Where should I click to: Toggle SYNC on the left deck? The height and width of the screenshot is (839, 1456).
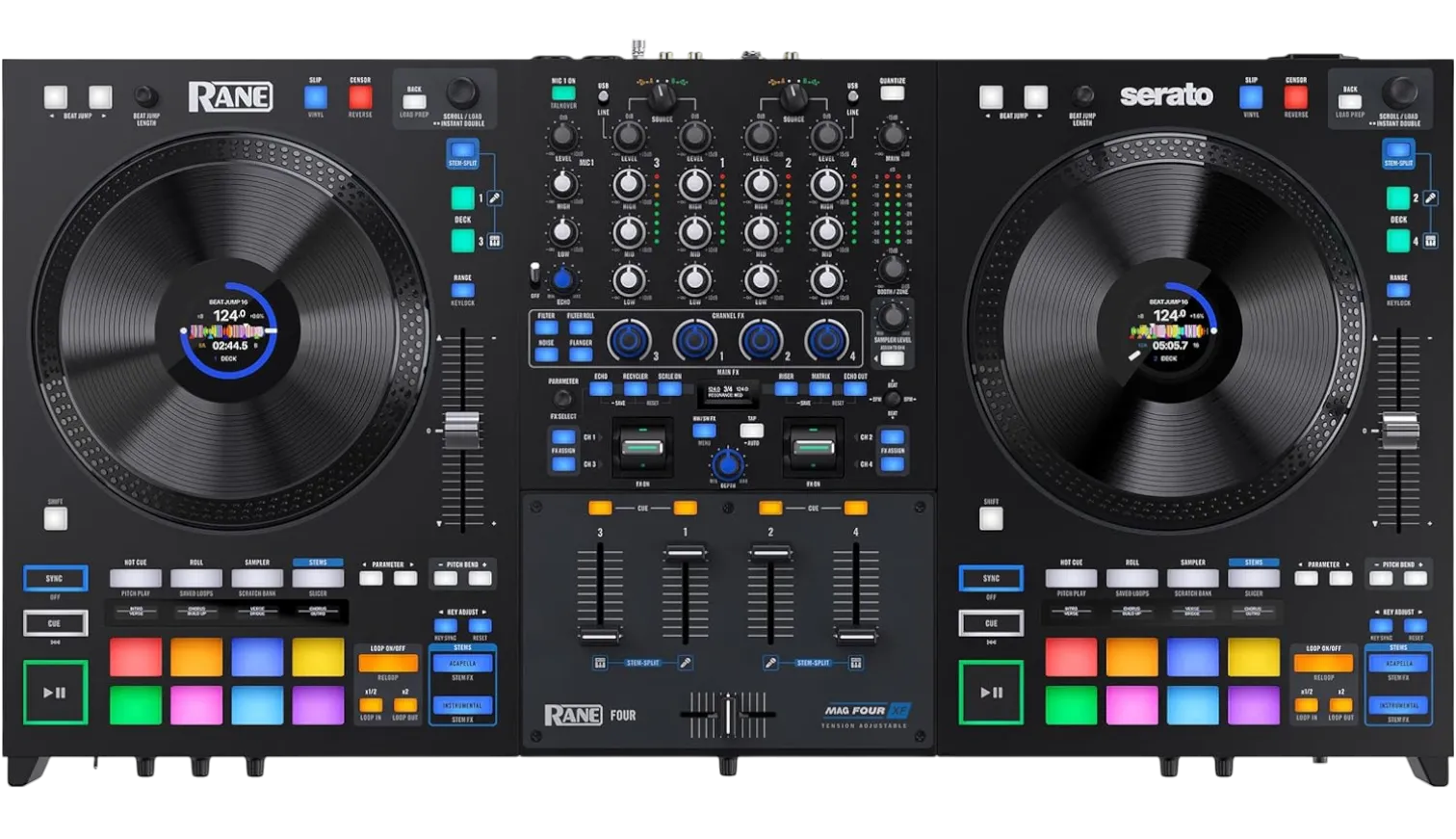click(55, 578)
